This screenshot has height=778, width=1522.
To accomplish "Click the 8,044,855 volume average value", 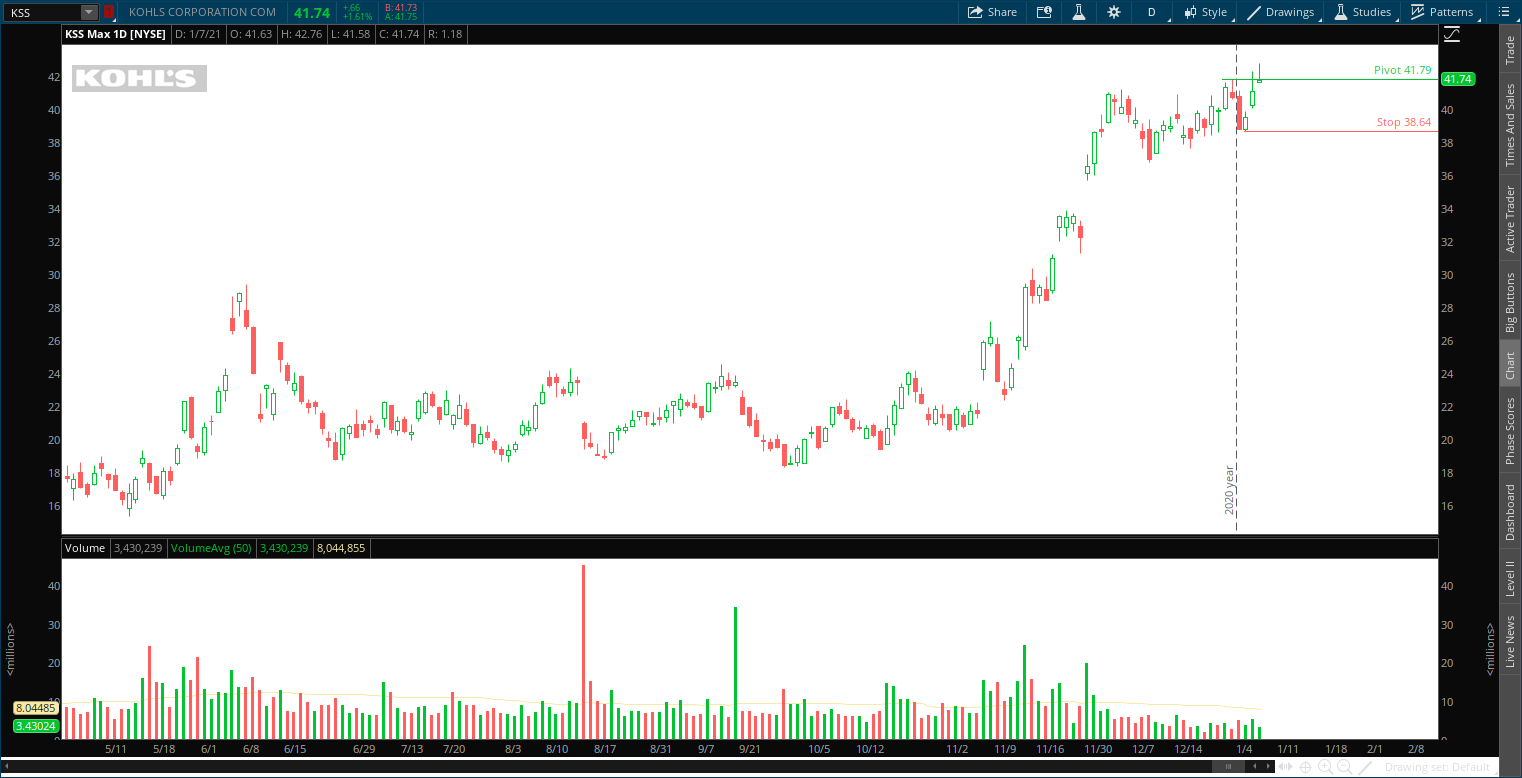I will (x=341, y=548).
